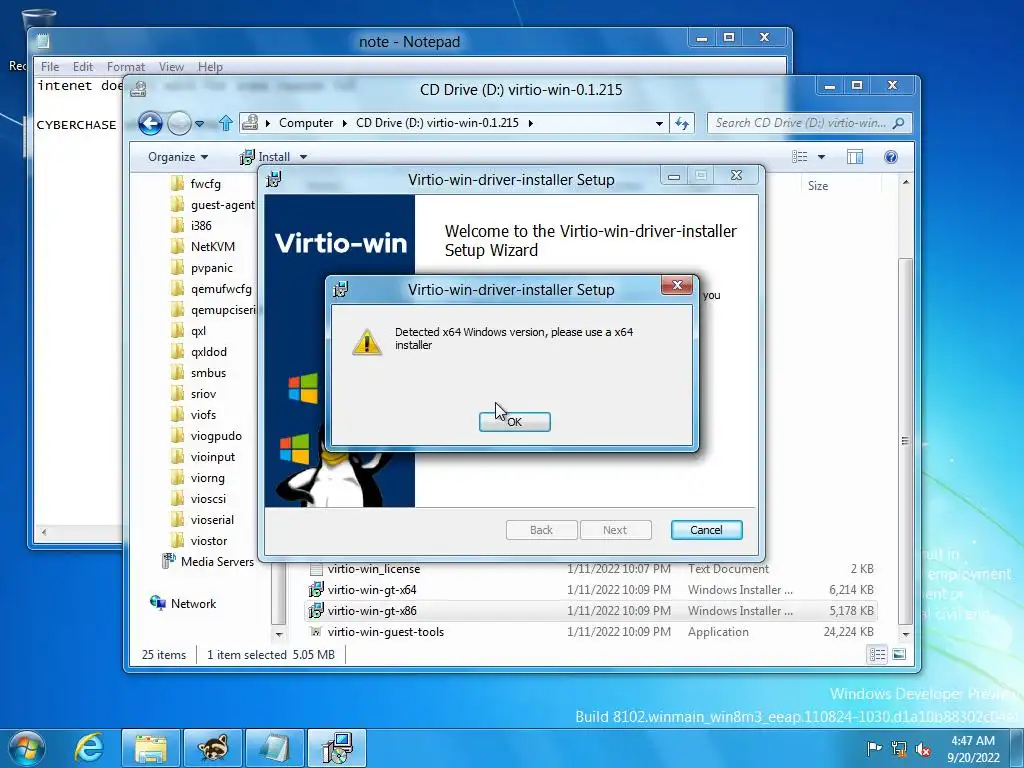The image size is (1024, 768).
Task: Select the i386 folder in tree
Action: click(x=191, y=225)
